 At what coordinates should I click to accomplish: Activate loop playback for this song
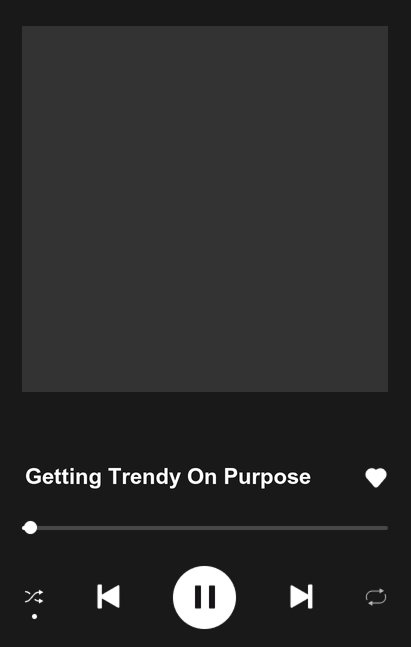(376, 597)
